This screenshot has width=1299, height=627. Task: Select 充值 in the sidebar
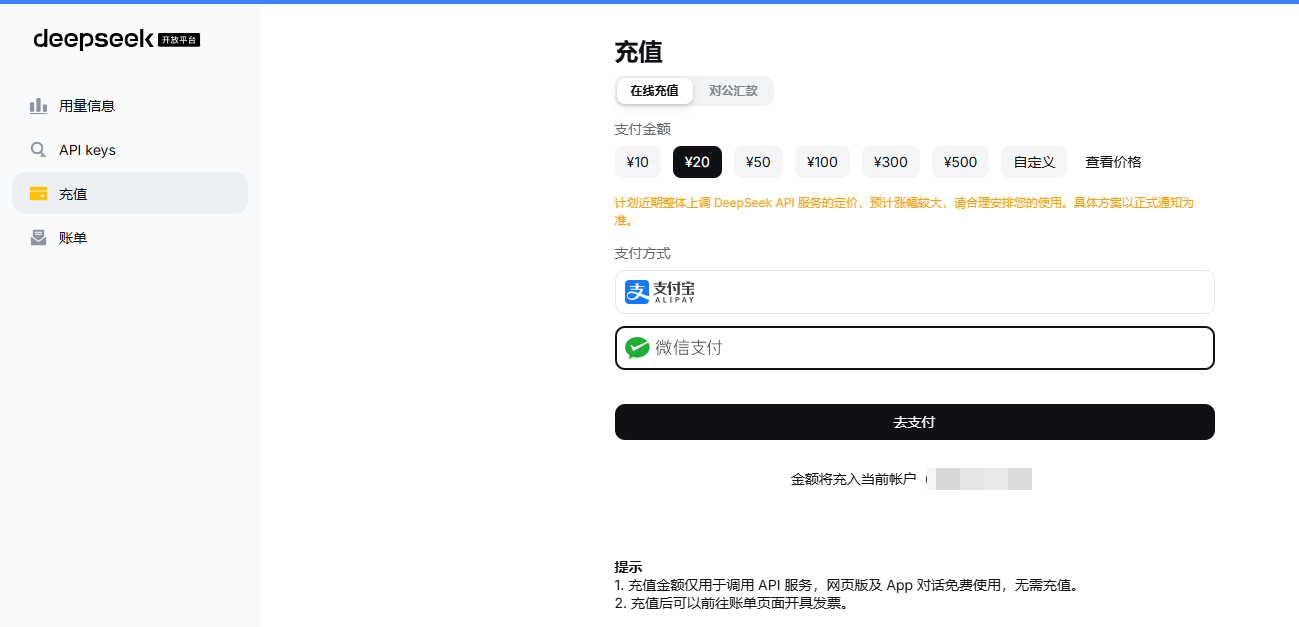[x=130, y=193]
